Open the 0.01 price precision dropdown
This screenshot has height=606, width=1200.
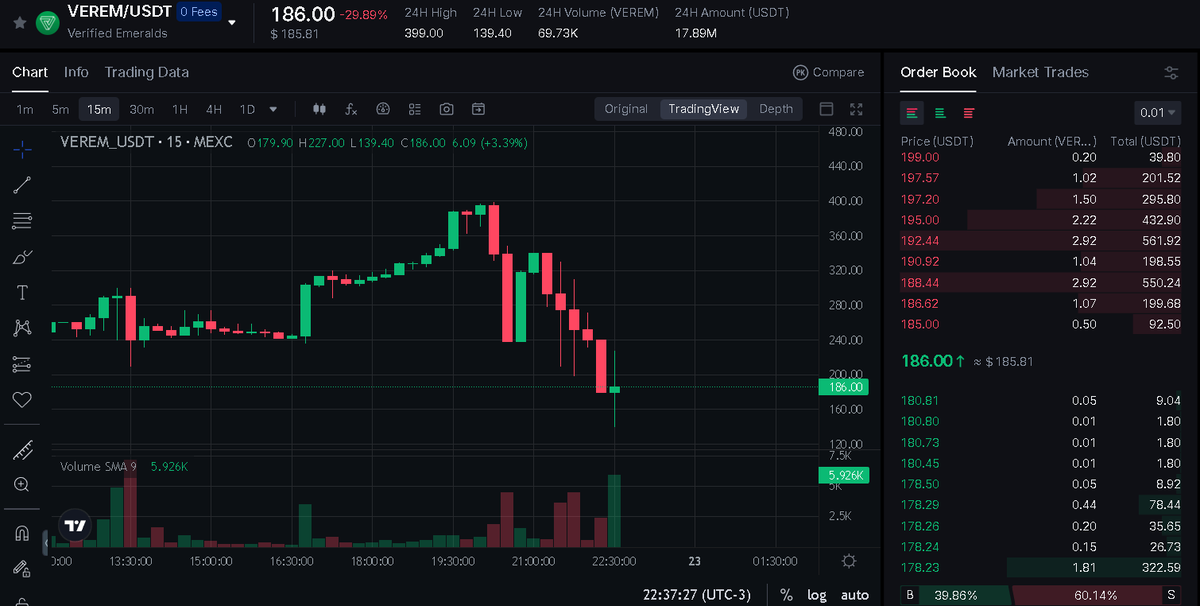[1158, 113]
